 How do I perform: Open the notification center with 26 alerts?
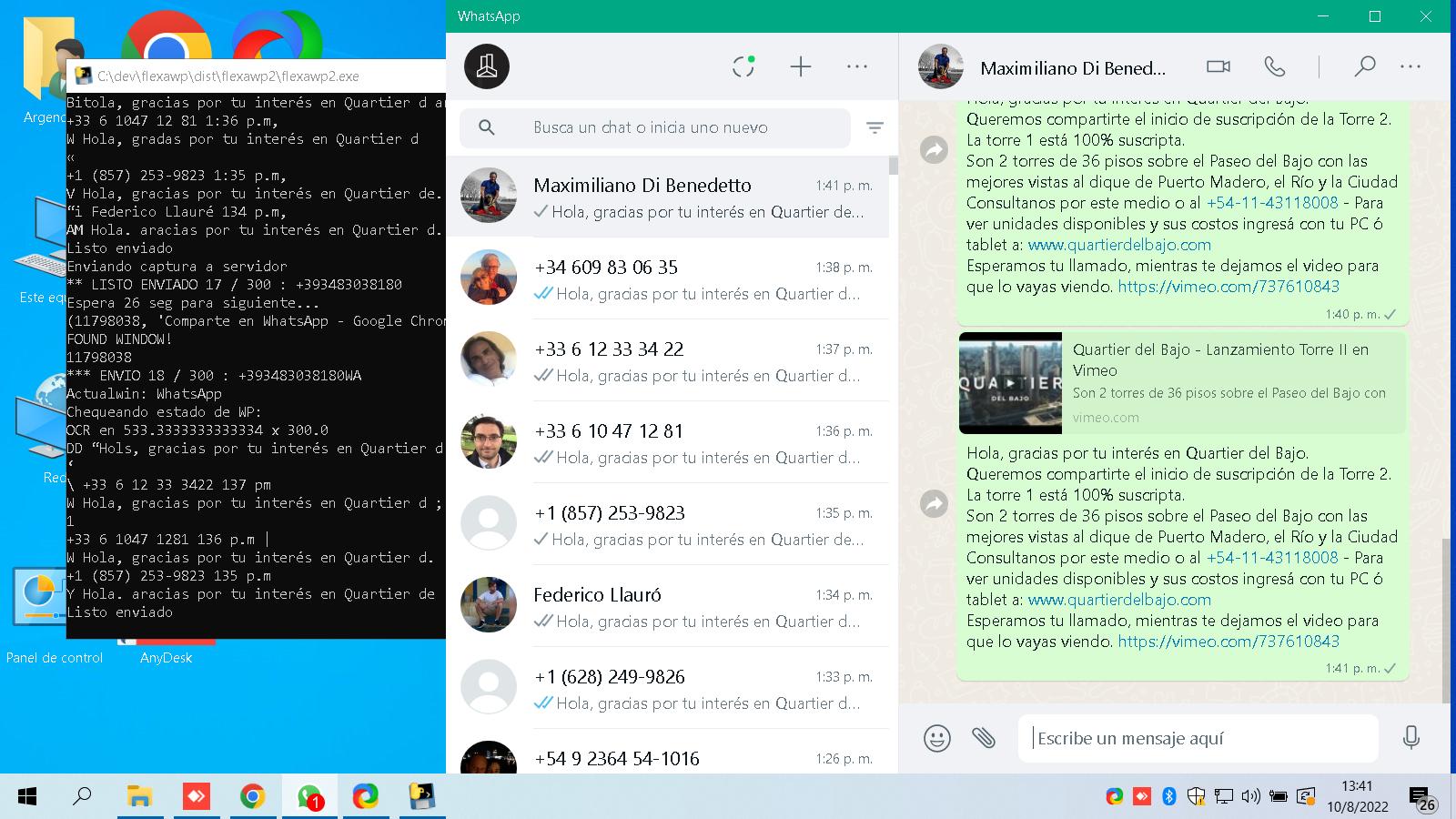click(1422, 799)
